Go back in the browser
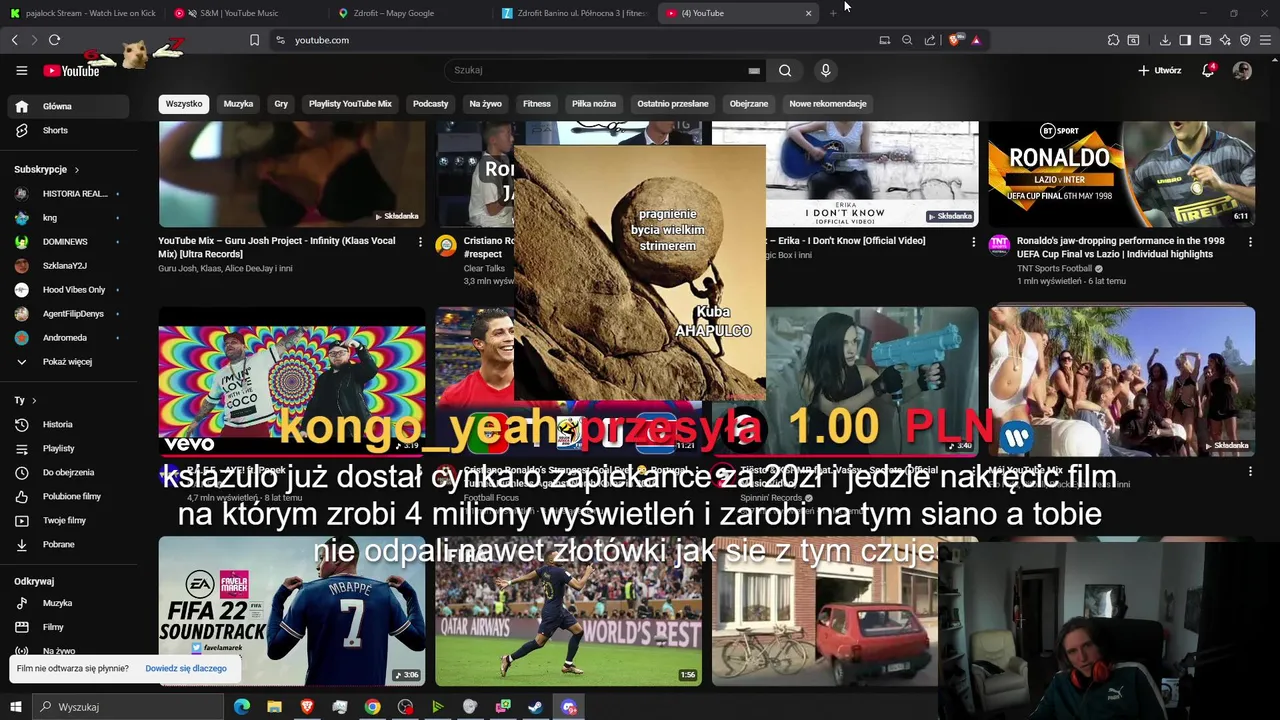The image size is (1280, 720). 14,40
